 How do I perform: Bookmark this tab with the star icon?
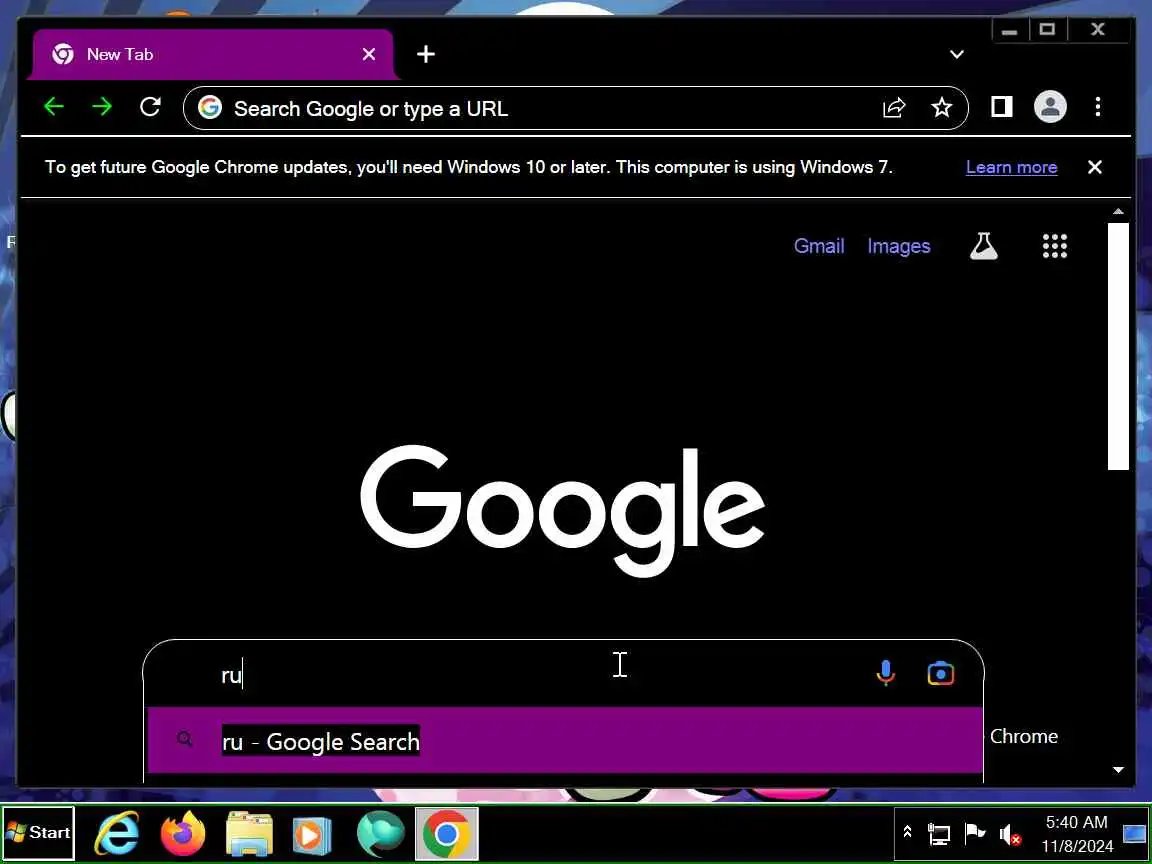click(941, 108)
